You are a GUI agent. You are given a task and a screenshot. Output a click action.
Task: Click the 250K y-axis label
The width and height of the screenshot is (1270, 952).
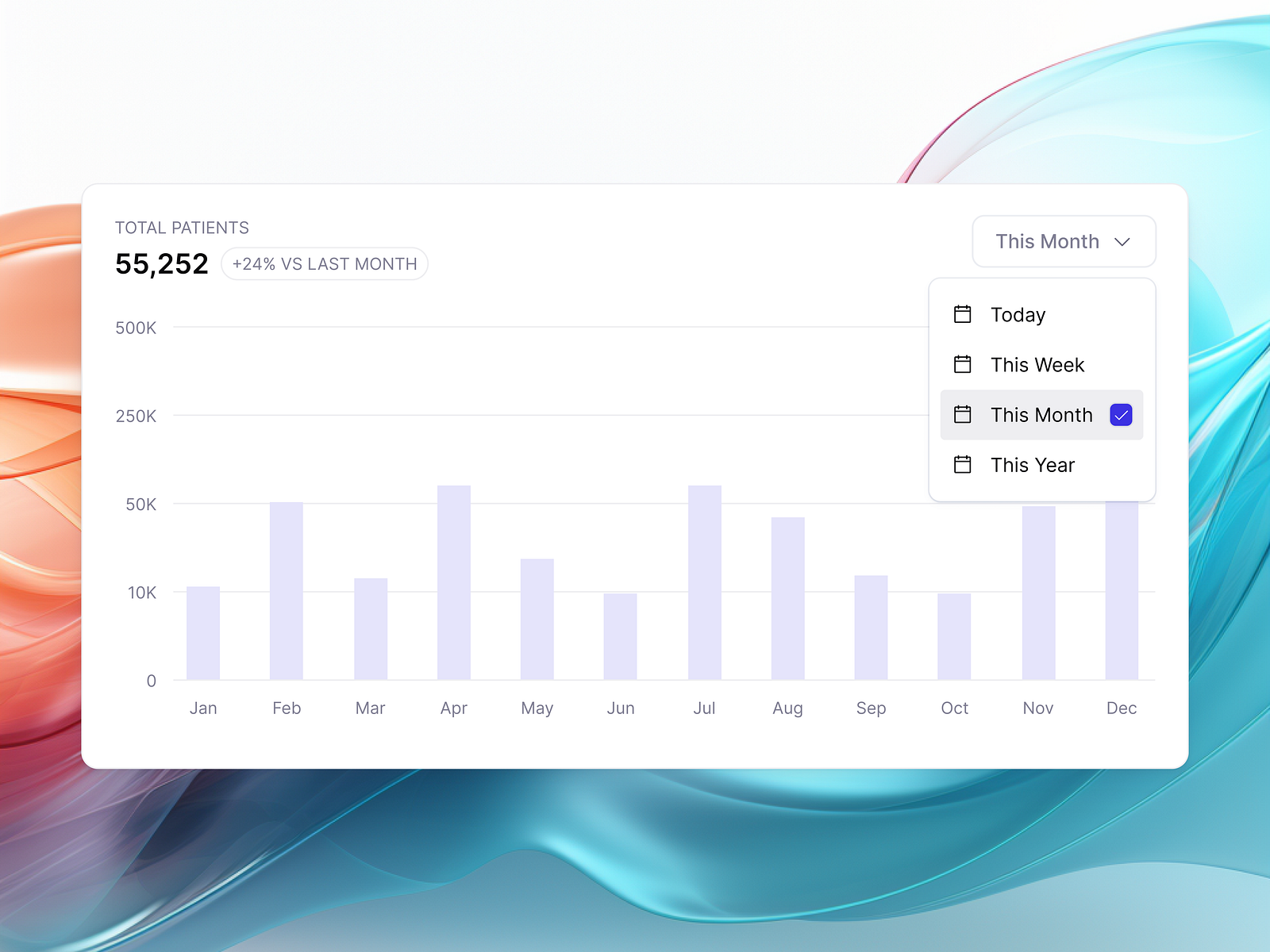[x=136, y=416]
